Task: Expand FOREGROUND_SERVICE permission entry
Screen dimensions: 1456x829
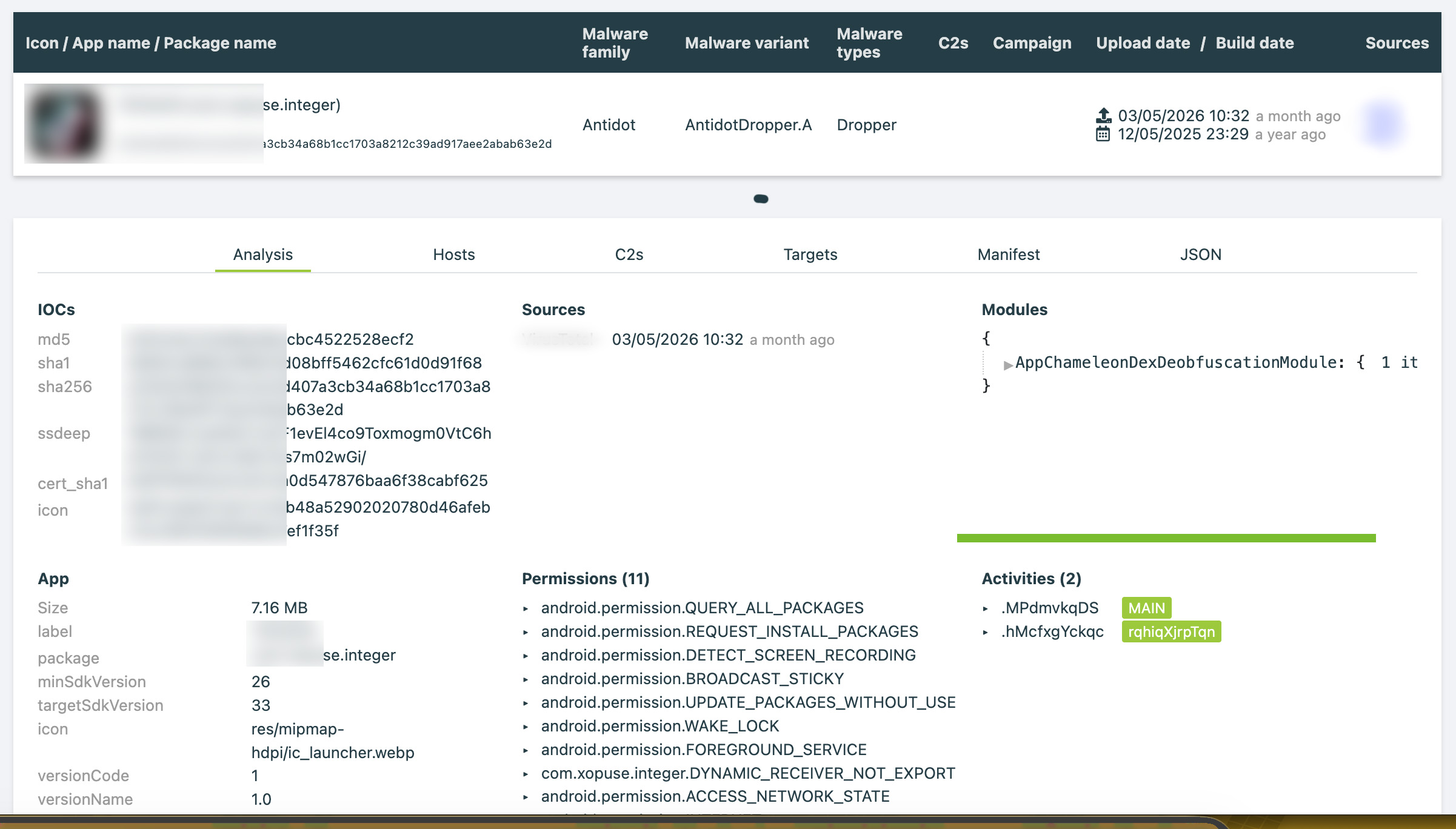Action: [526, 750]
